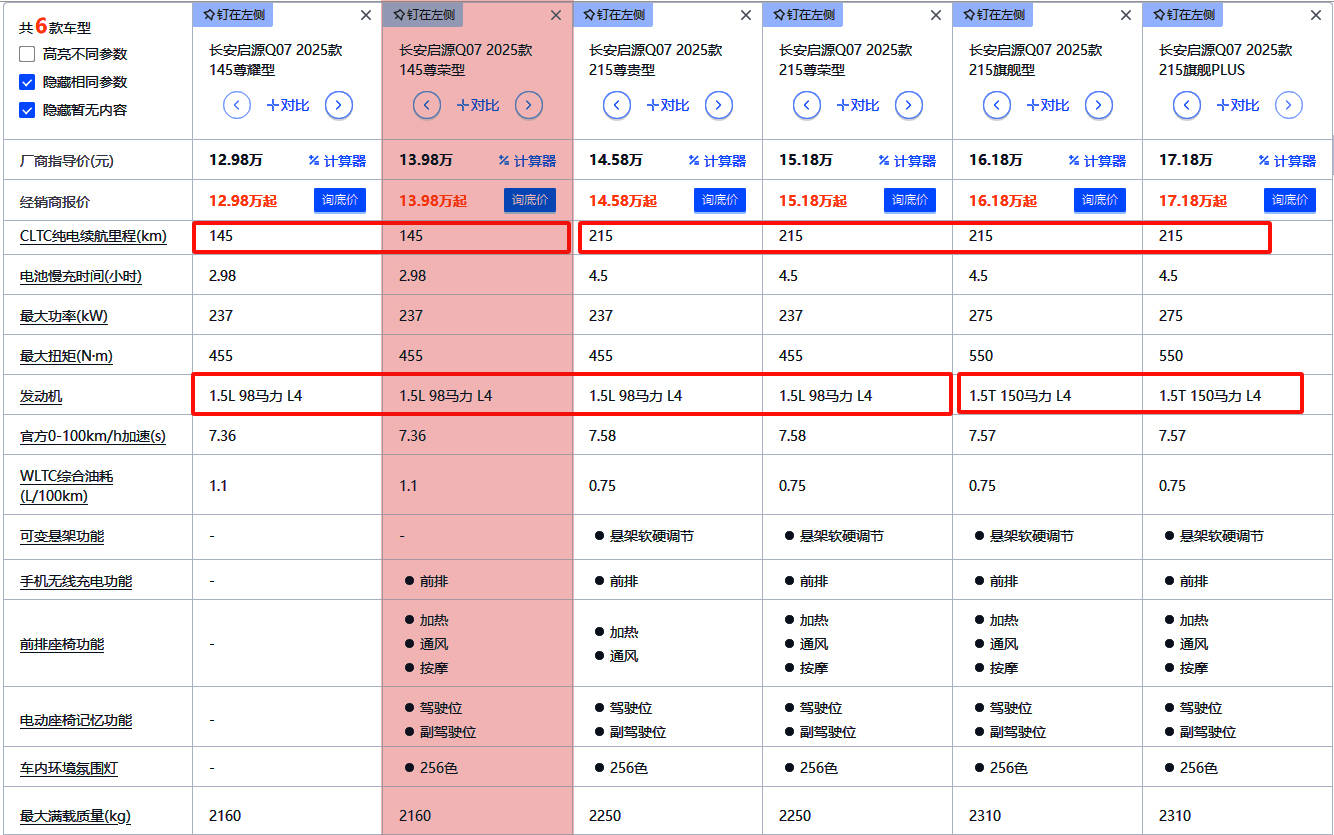The width and height of the screenshot is (1334, 835).
Task: Open the 车内环境氛围灯 parameter link
Action: coord(69,768)
